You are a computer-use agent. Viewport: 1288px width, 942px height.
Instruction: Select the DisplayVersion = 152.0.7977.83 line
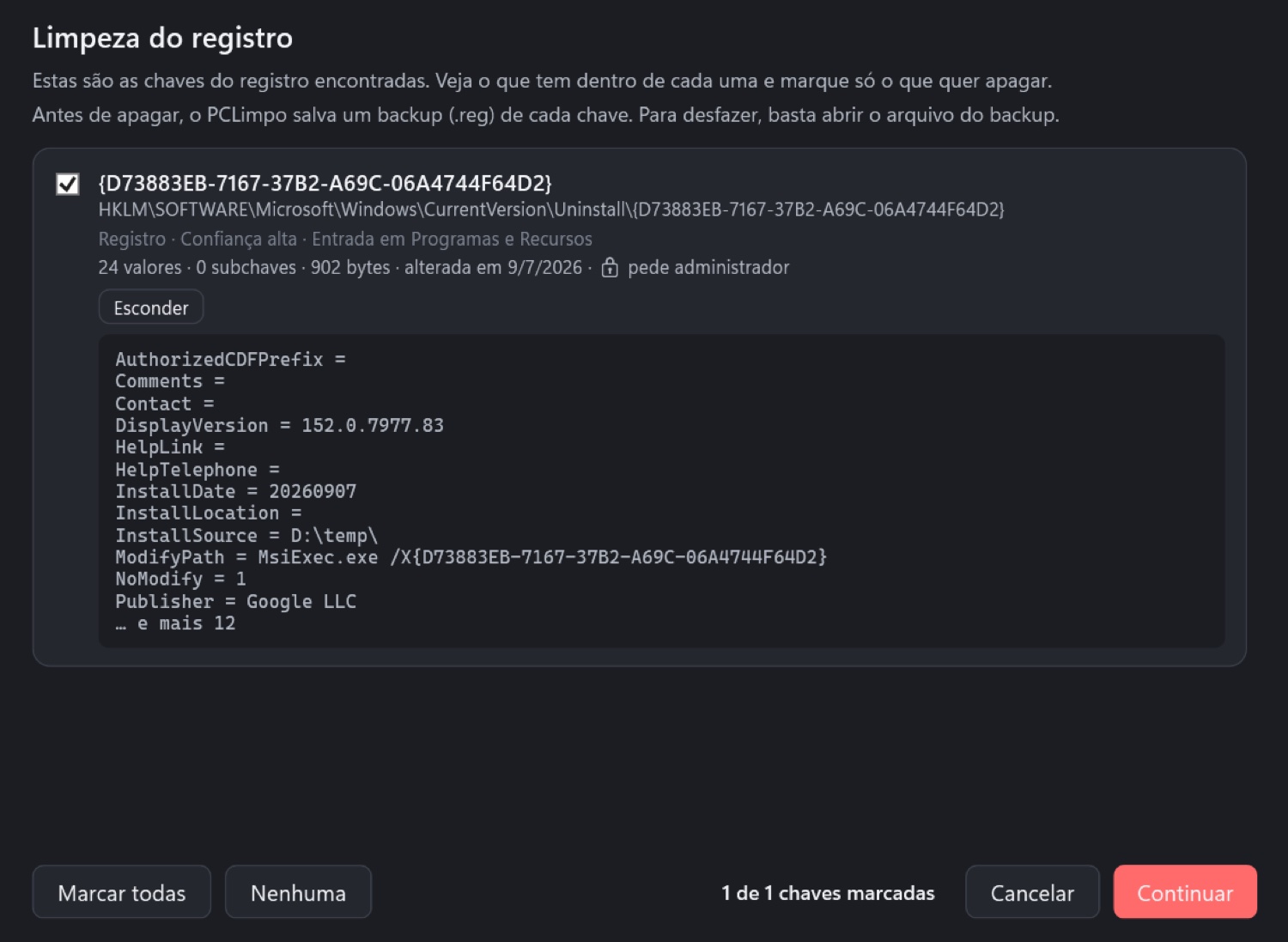(280, 425)
